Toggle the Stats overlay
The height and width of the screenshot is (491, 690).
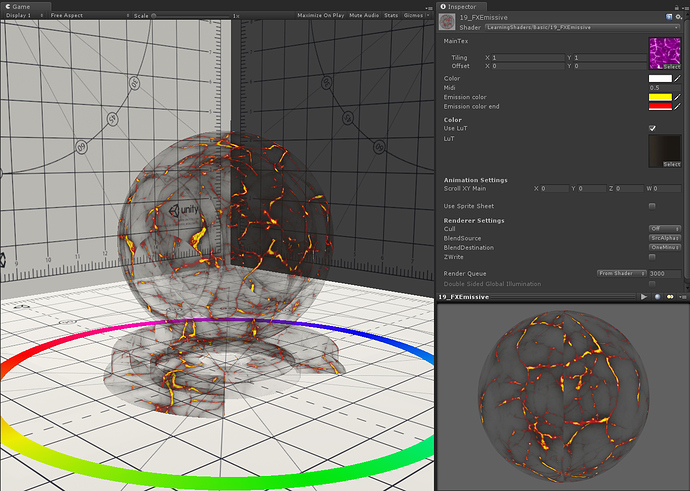pos(391,15)
